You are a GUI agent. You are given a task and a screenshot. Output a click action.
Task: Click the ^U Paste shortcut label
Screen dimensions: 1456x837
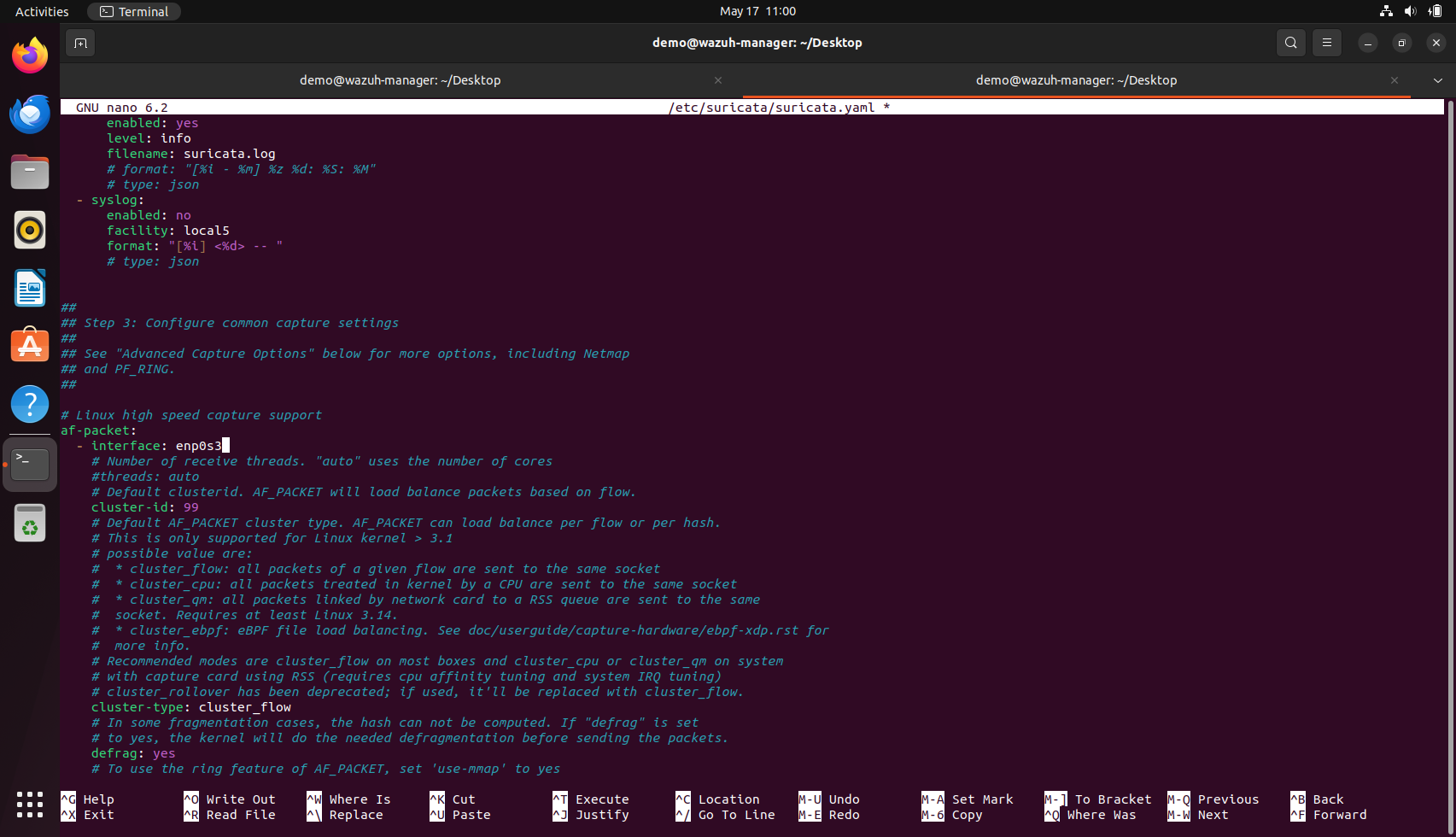460,815
